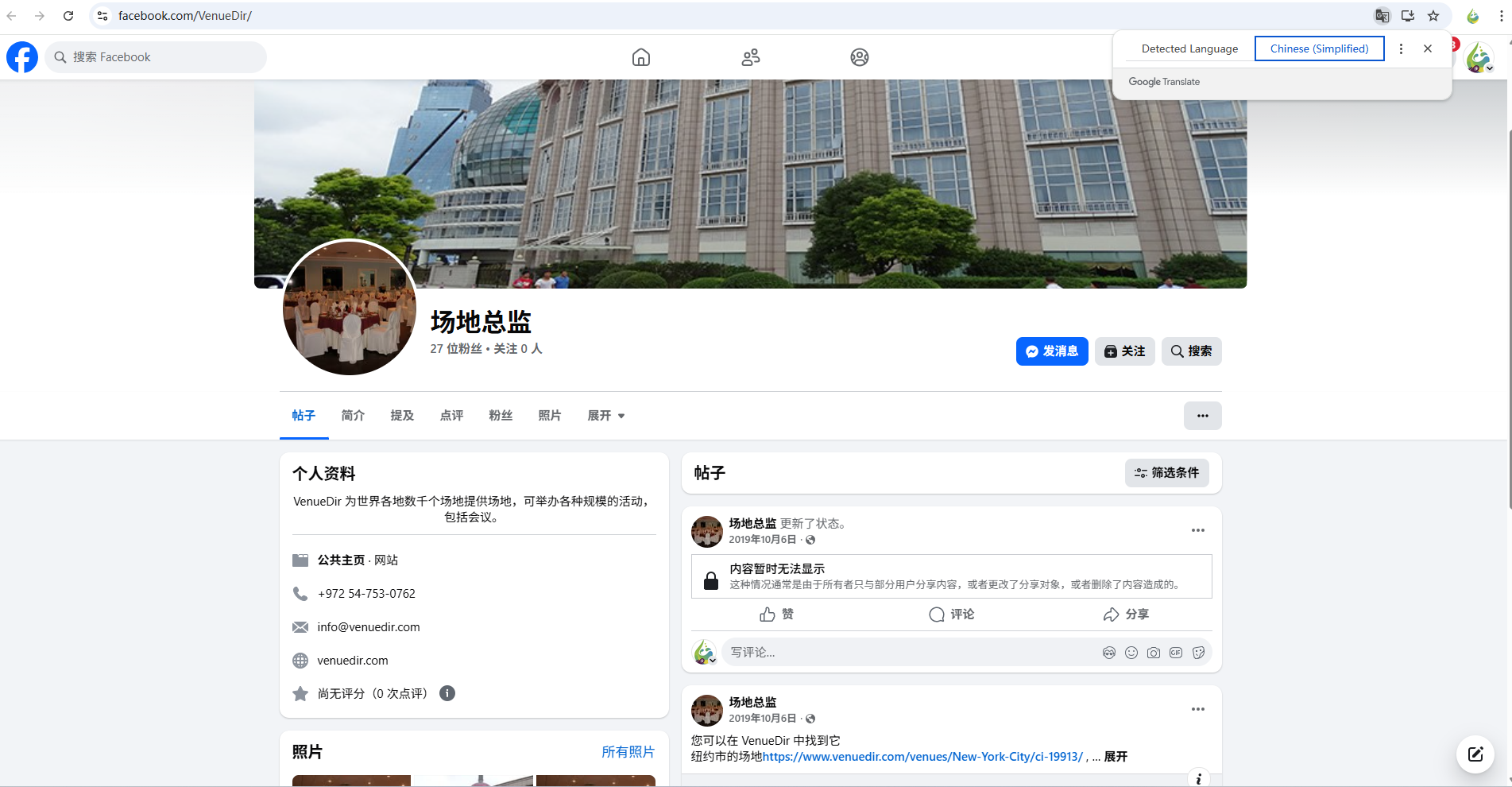
Task: Open the venuedir.com website link
Action: [353, 661]
